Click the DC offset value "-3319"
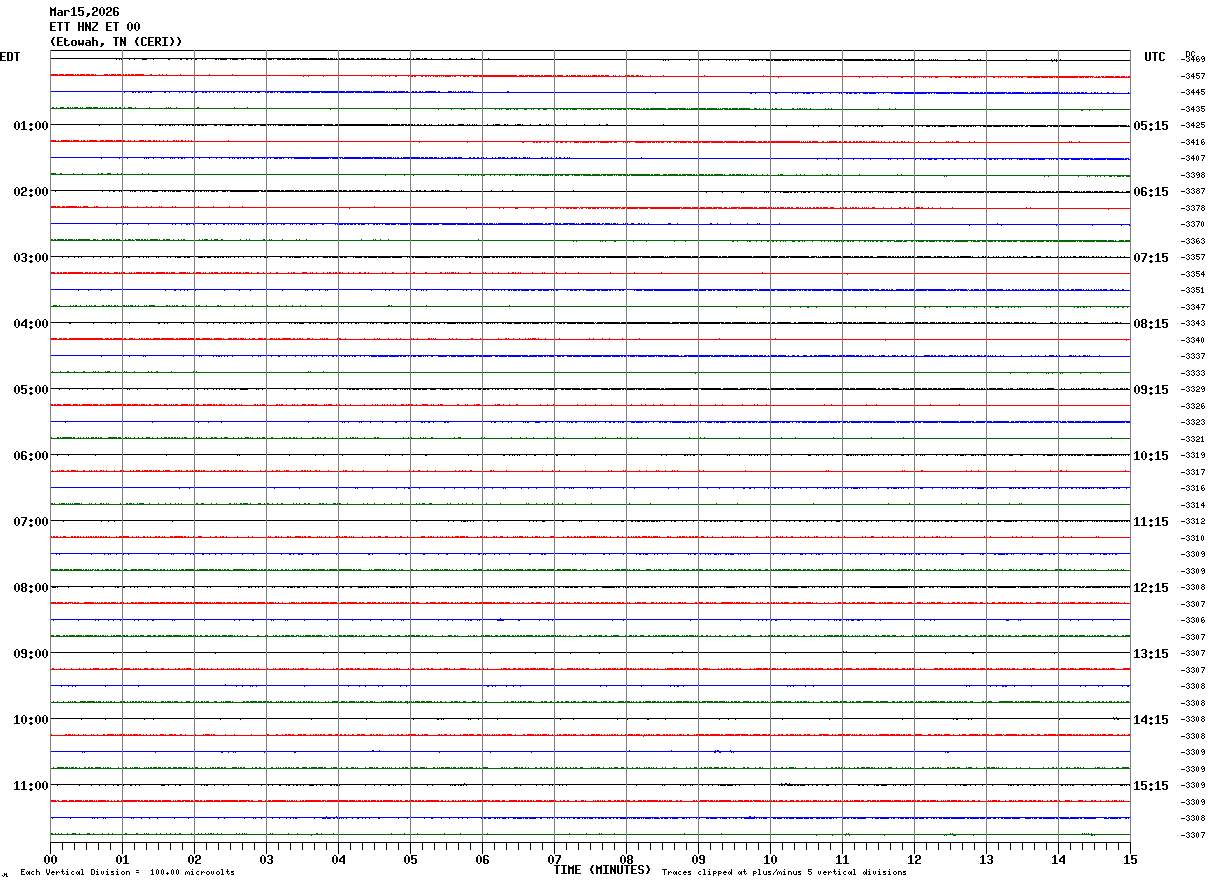Screen dimensions: 1210x886 [x=1192, y=456]
